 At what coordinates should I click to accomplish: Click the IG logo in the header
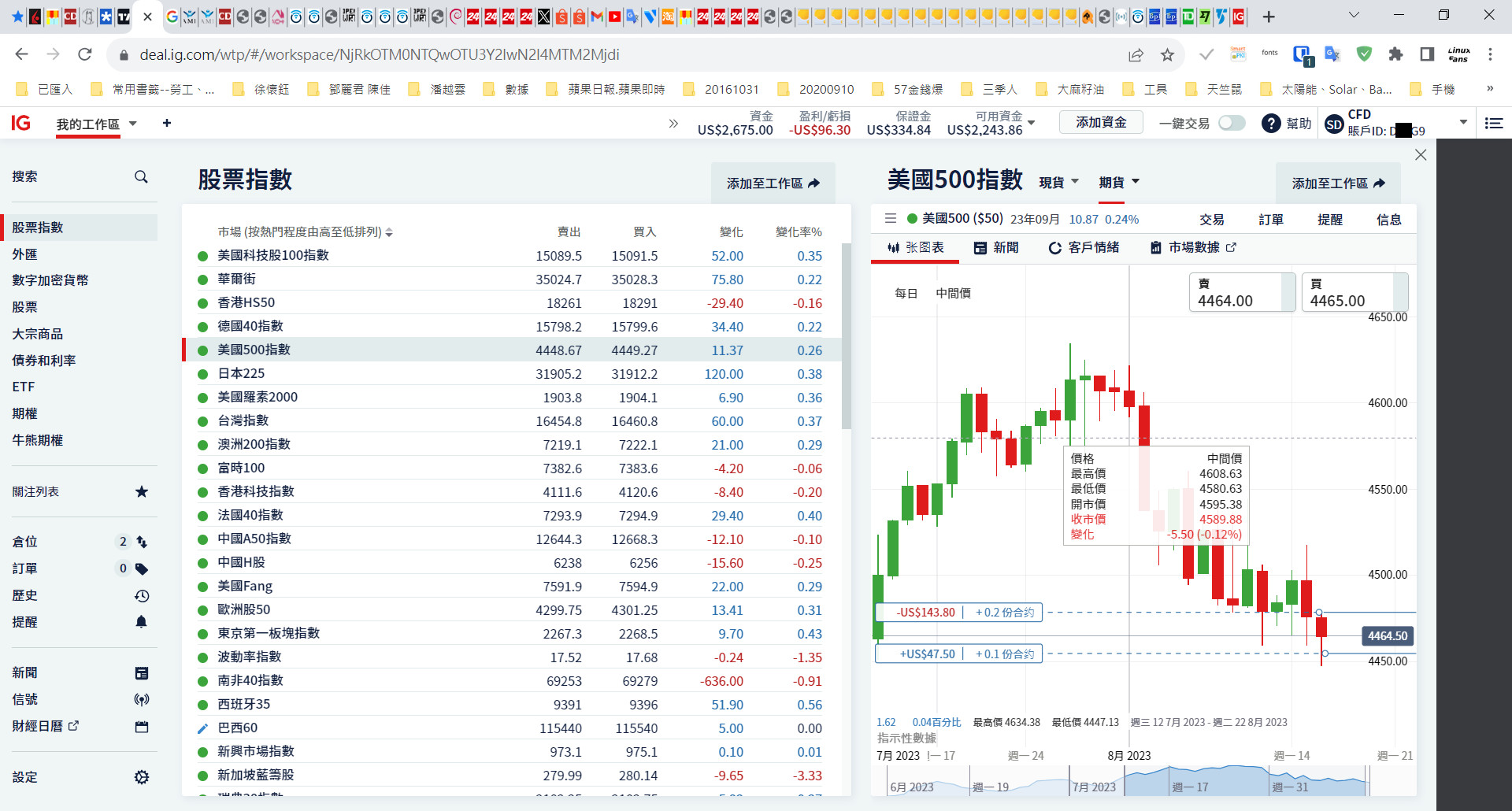(21, 123)
